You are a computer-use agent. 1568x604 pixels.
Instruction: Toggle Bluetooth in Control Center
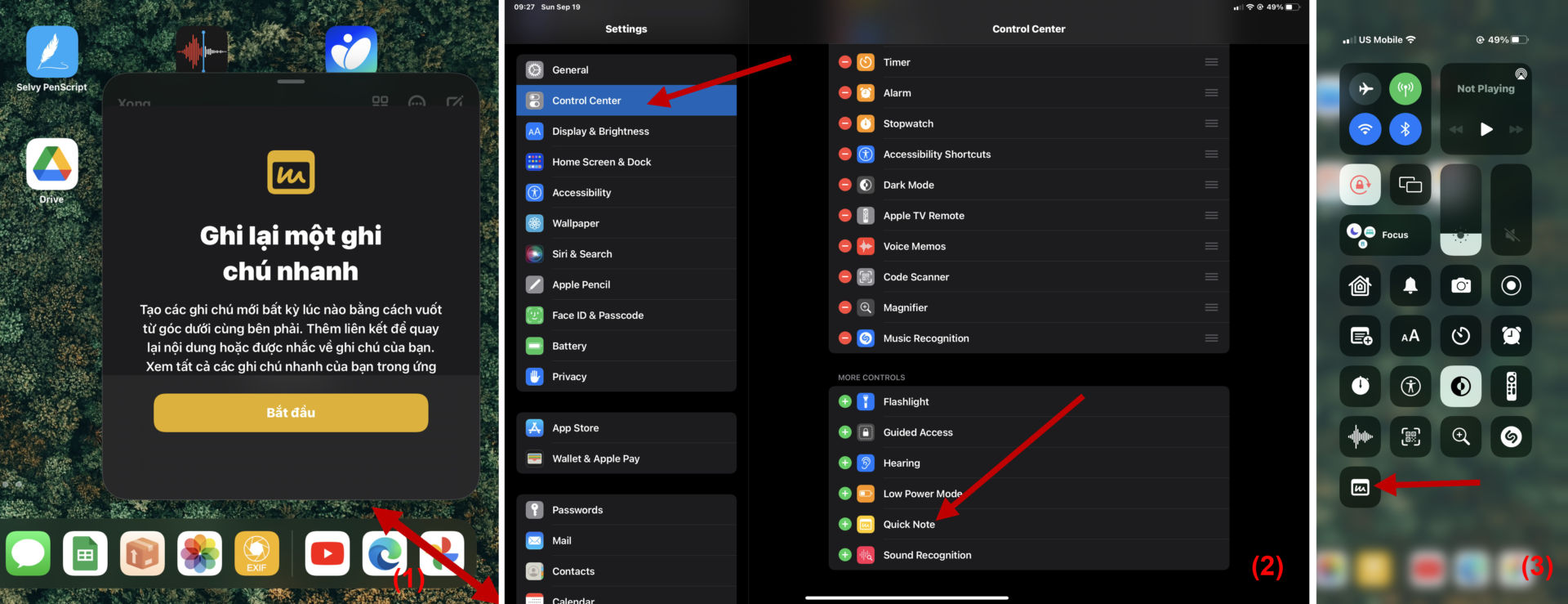(1405, 129)
